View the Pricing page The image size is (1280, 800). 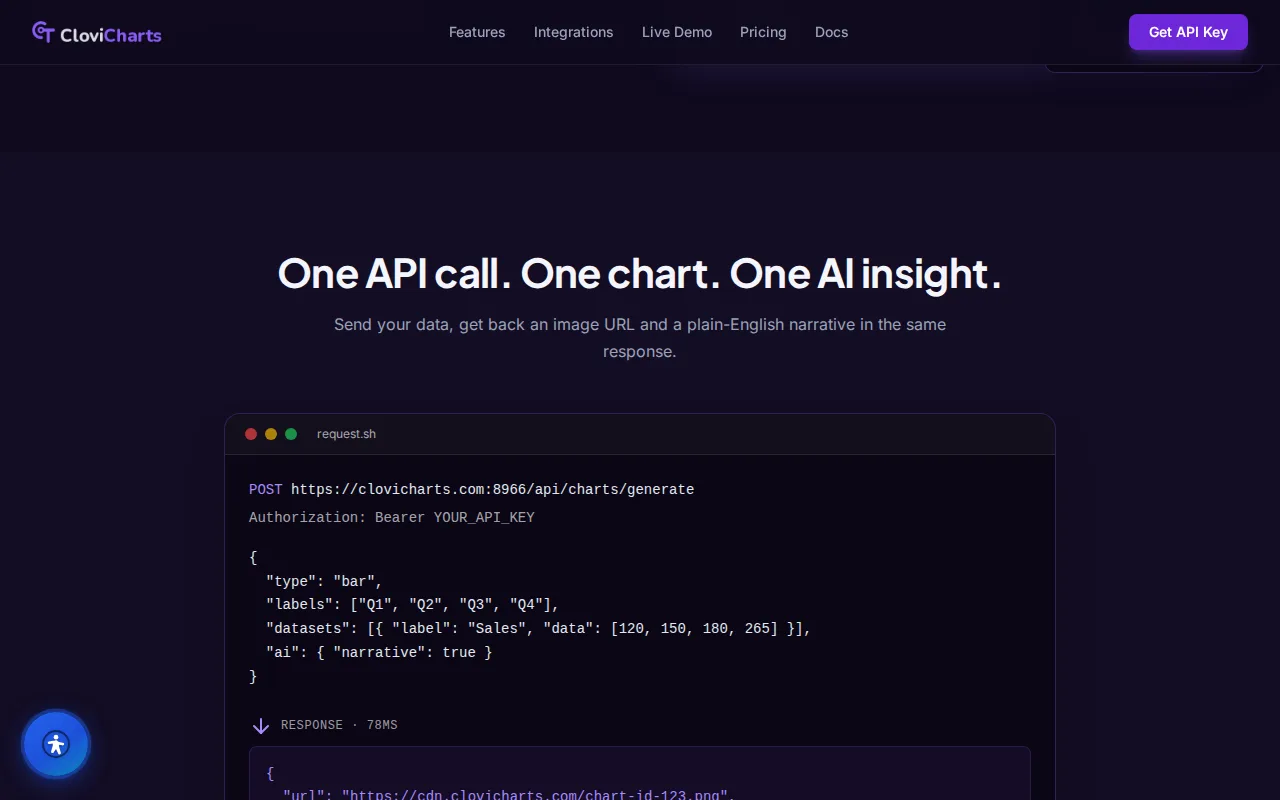coord(763,32)
